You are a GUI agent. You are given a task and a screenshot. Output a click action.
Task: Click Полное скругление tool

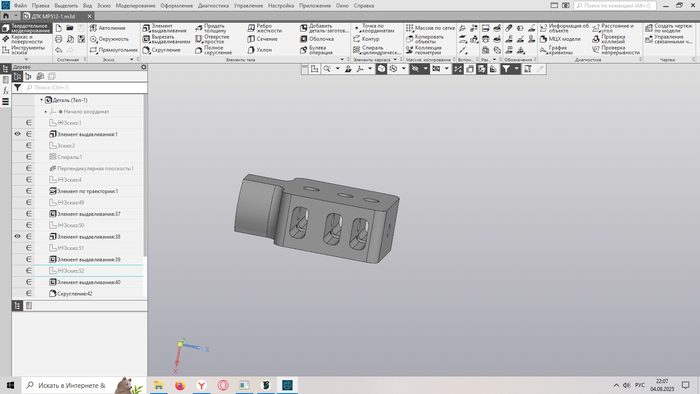click(214, 50)
